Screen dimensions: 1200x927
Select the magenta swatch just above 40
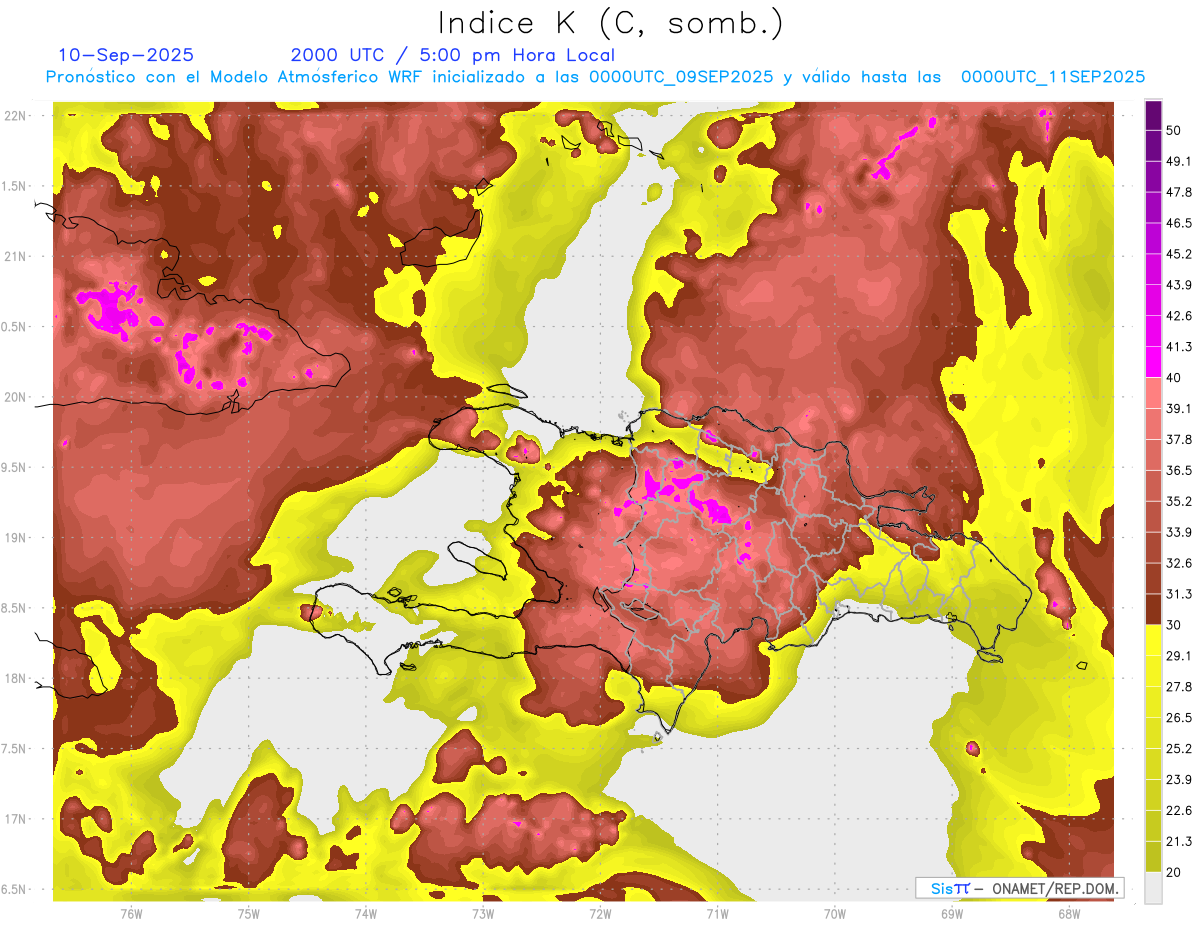click(x=1153, y=362)
